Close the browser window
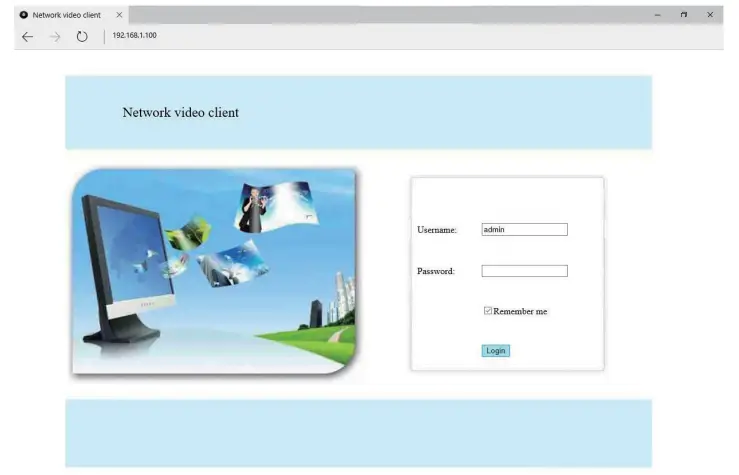The width and height of the screenshot is (739, 475). 710,15
